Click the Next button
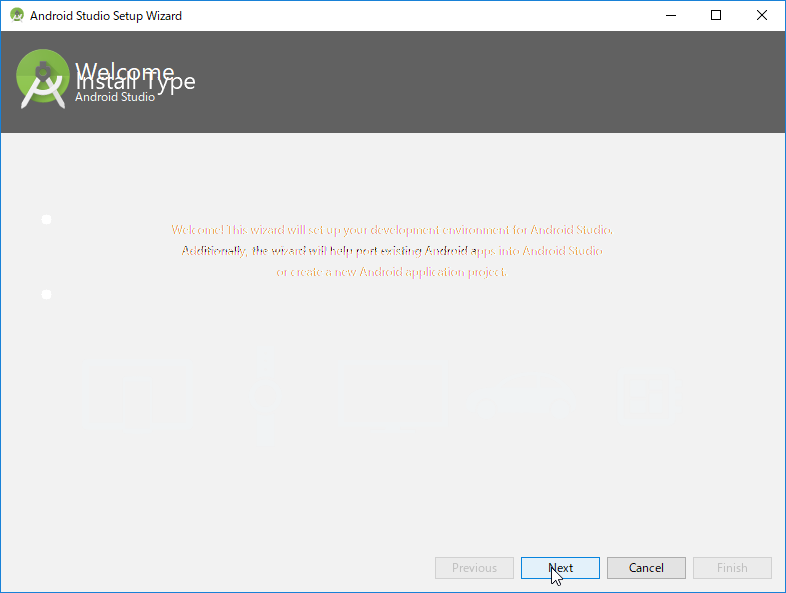The height and width of the screenshot is (593, 786). pyautogui.click(x=560, y=568)
